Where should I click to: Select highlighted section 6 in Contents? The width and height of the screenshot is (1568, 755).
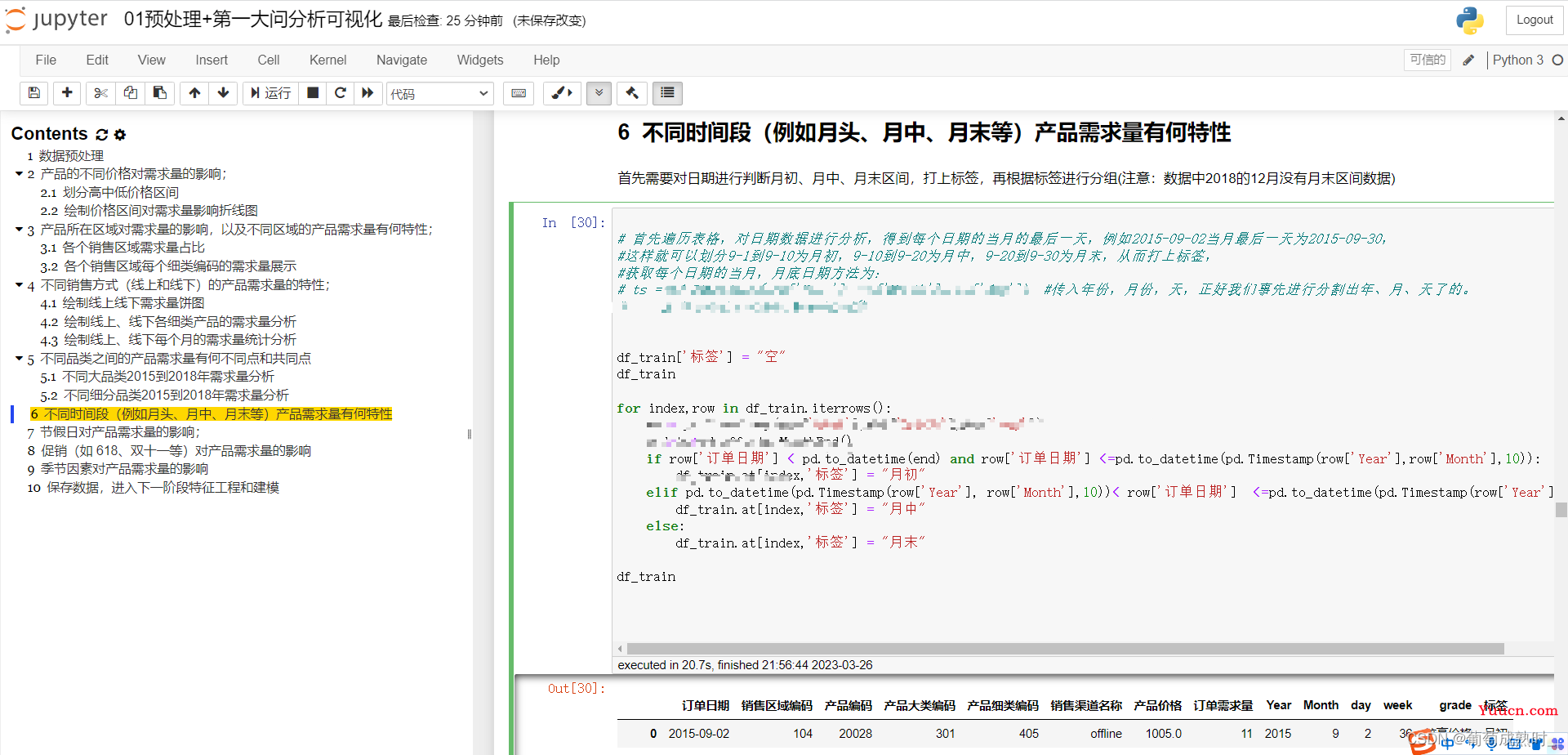(211, 414)
